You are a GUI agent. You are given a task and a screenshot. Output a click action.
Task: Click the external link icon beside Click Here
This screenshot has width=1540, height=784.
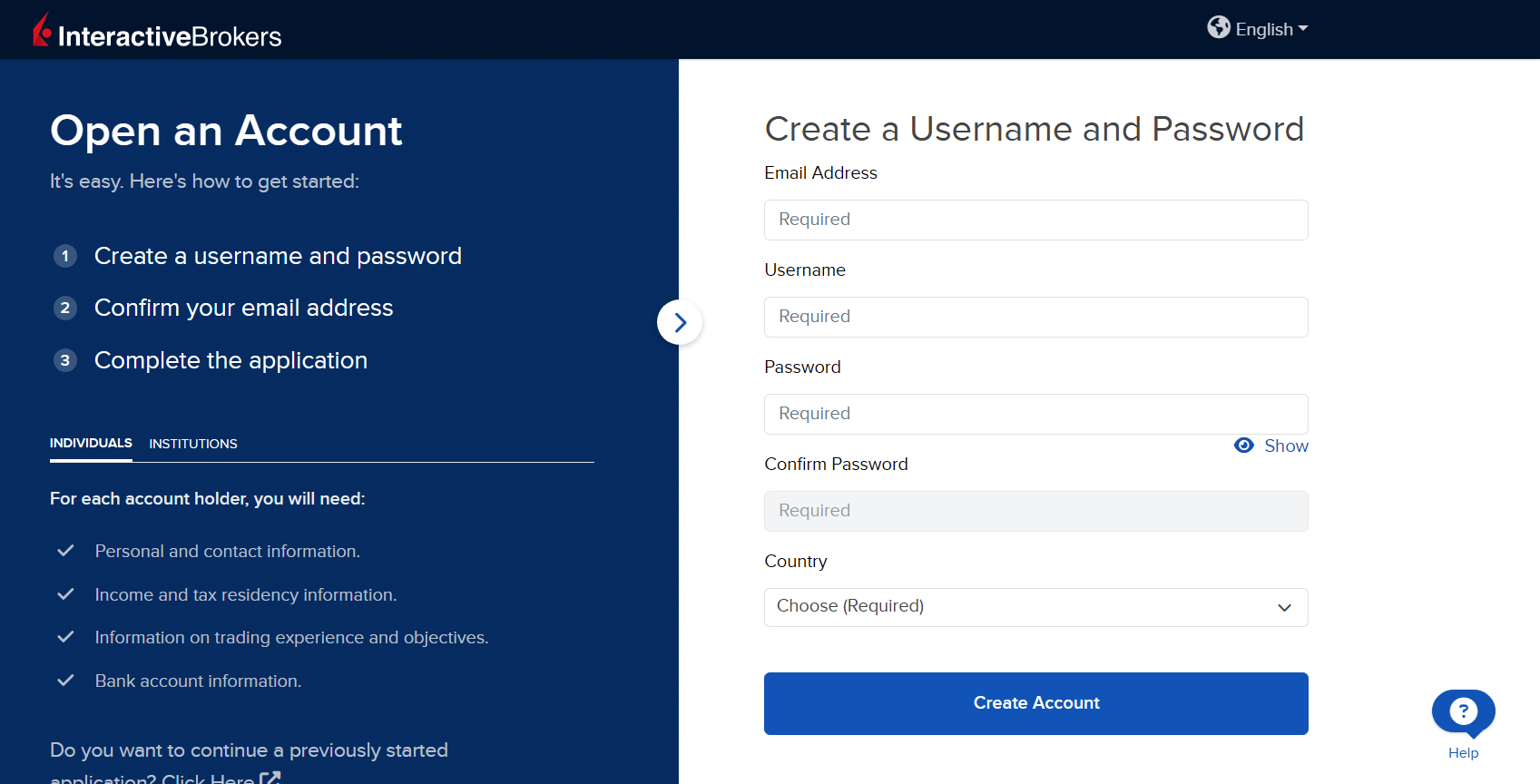click(270, 778)
